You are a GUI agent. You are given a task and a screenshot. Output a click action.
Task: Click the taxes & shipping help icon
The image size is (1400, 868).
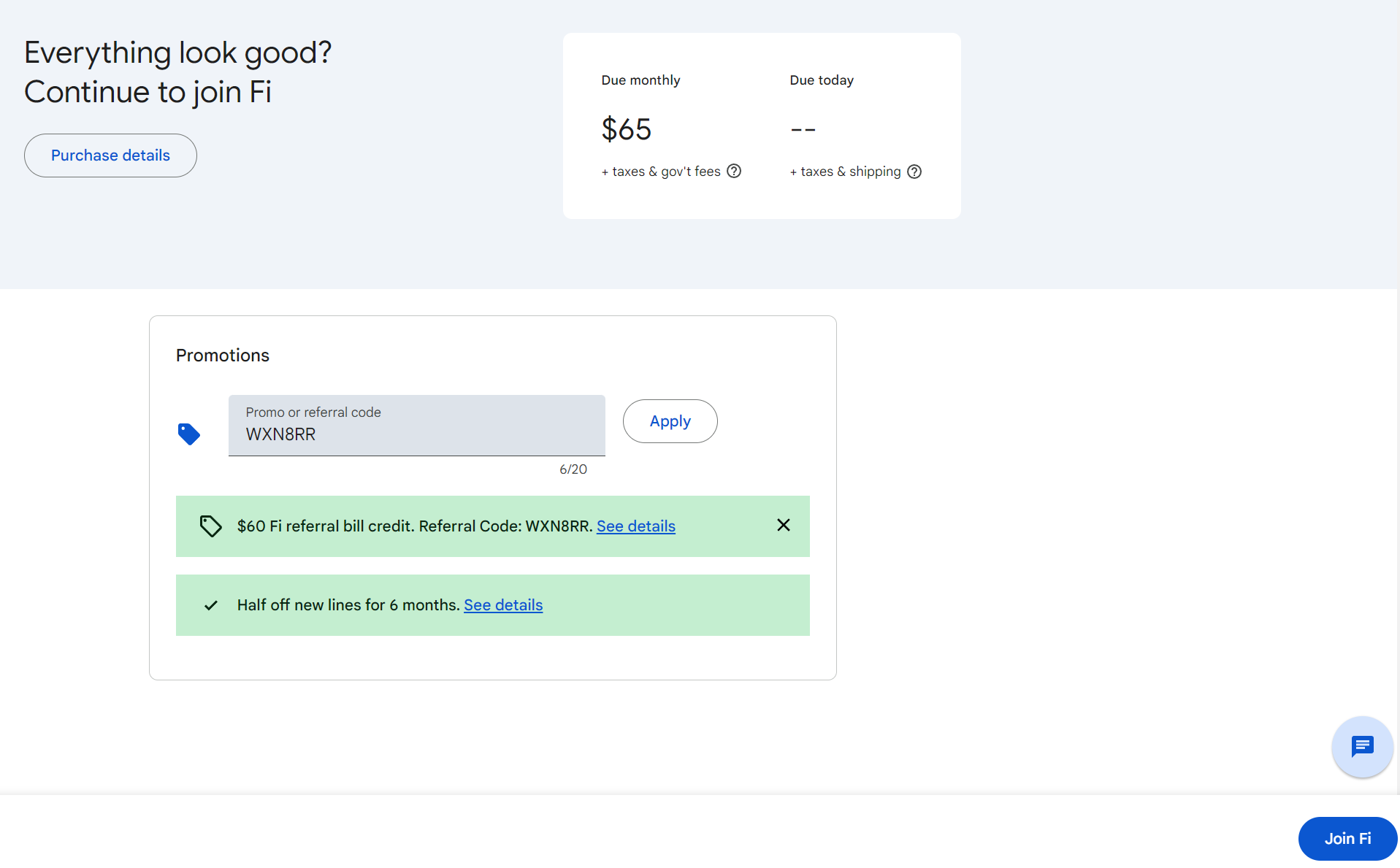pyautogui.click(x=914, y=172)
